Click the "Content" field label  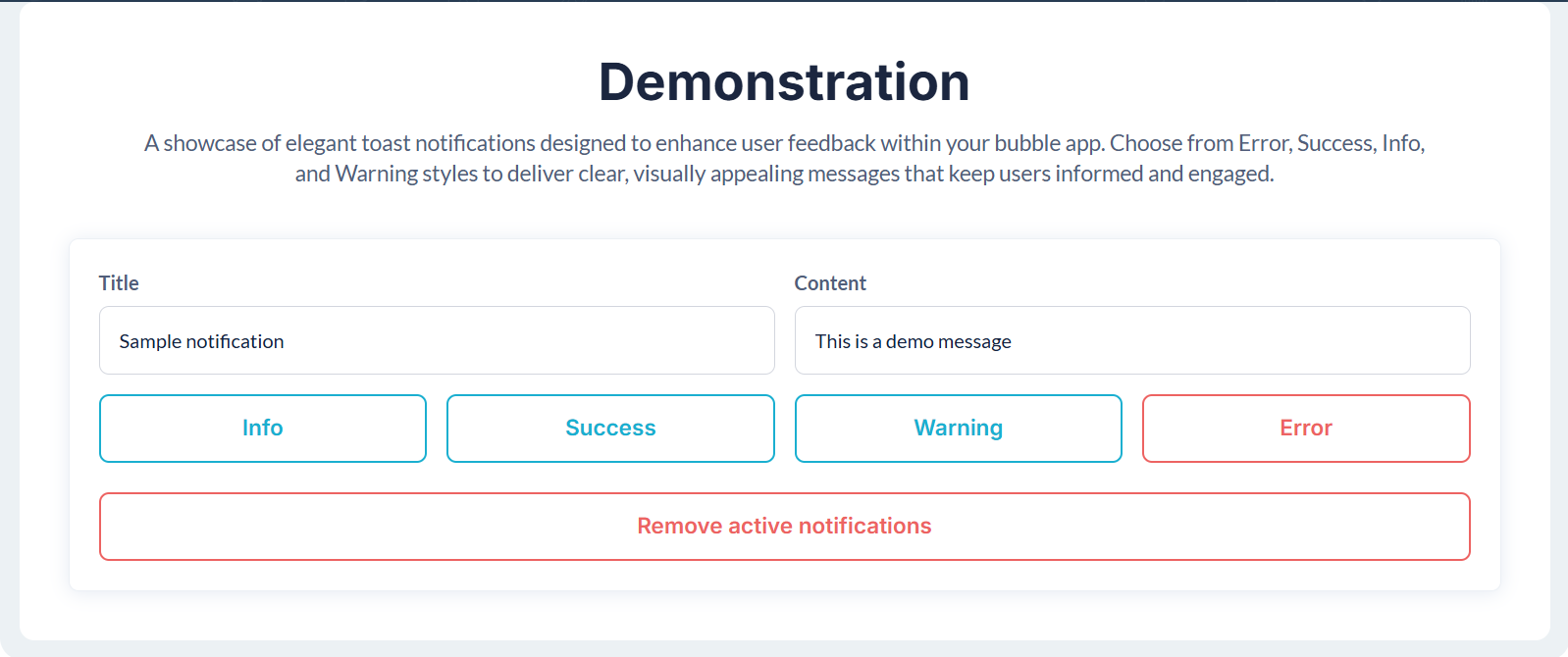(830, 283)
